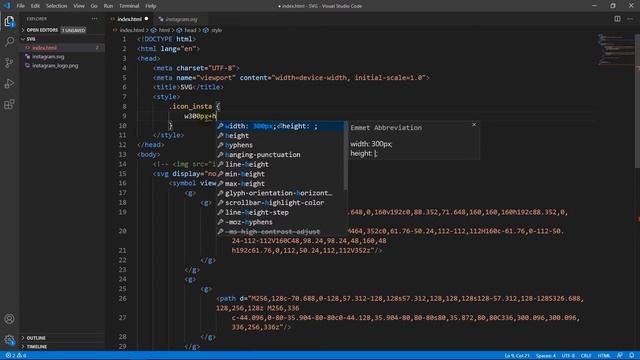
Task: Open the Go menu
Action: click(x=94, y=6)
